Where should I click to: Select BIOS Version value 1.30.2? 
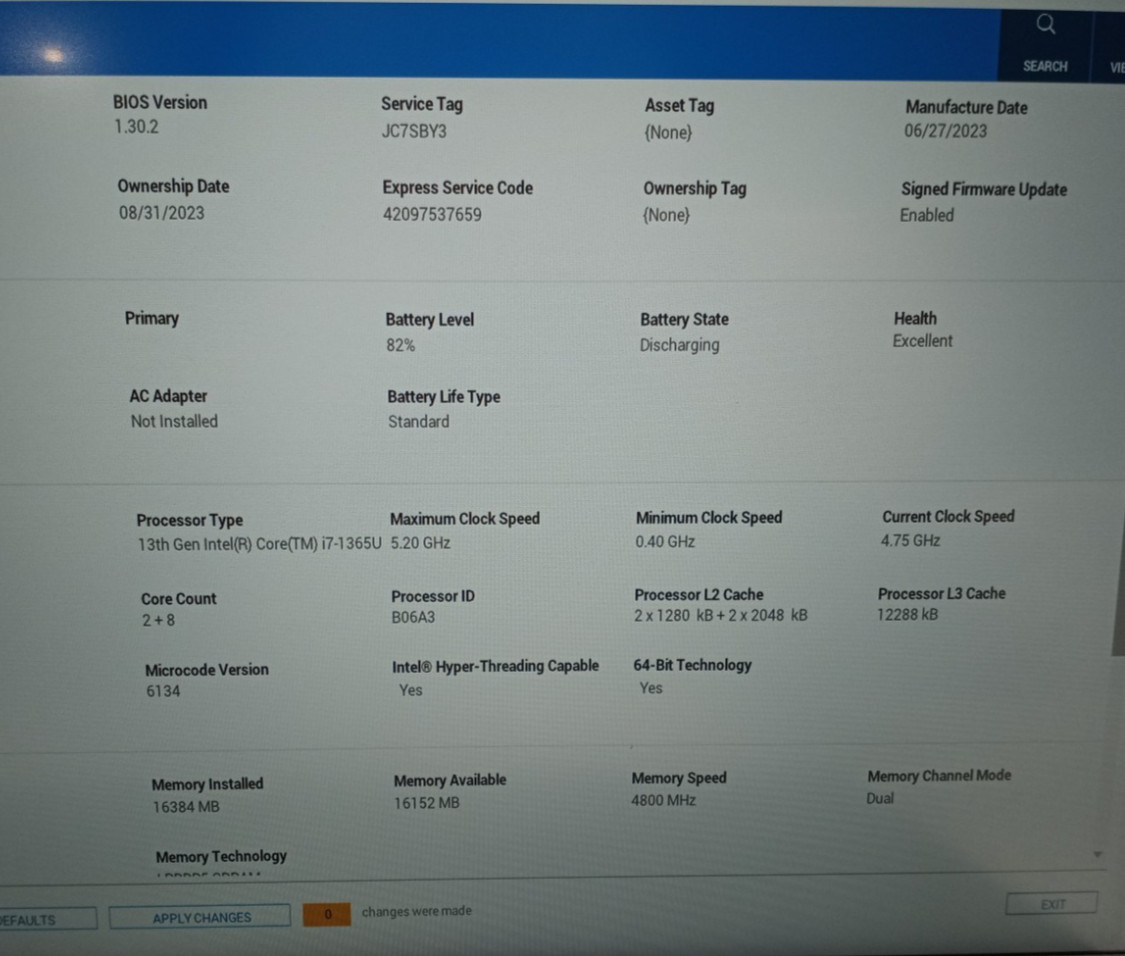pos(136,127)
